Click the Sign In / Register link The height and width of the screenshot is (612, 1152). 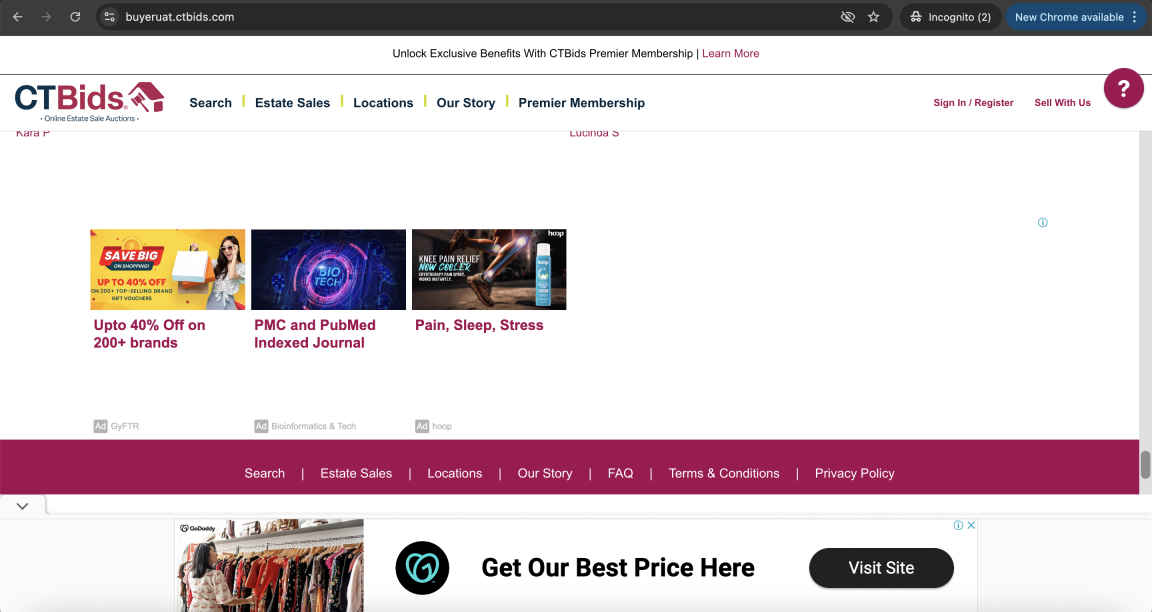[973, 103]
